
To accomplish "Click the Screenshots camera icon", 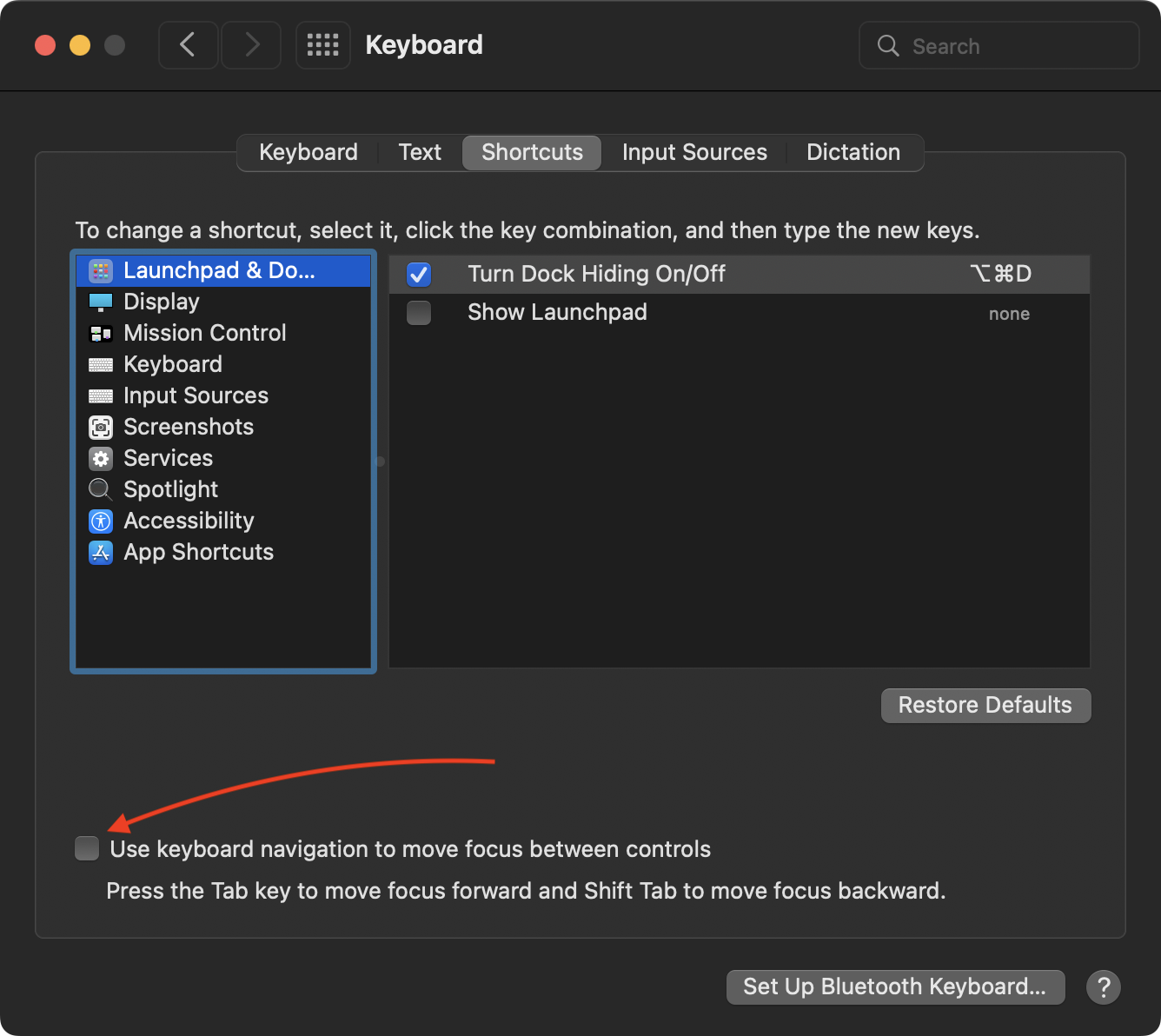I will coord(101,428).
